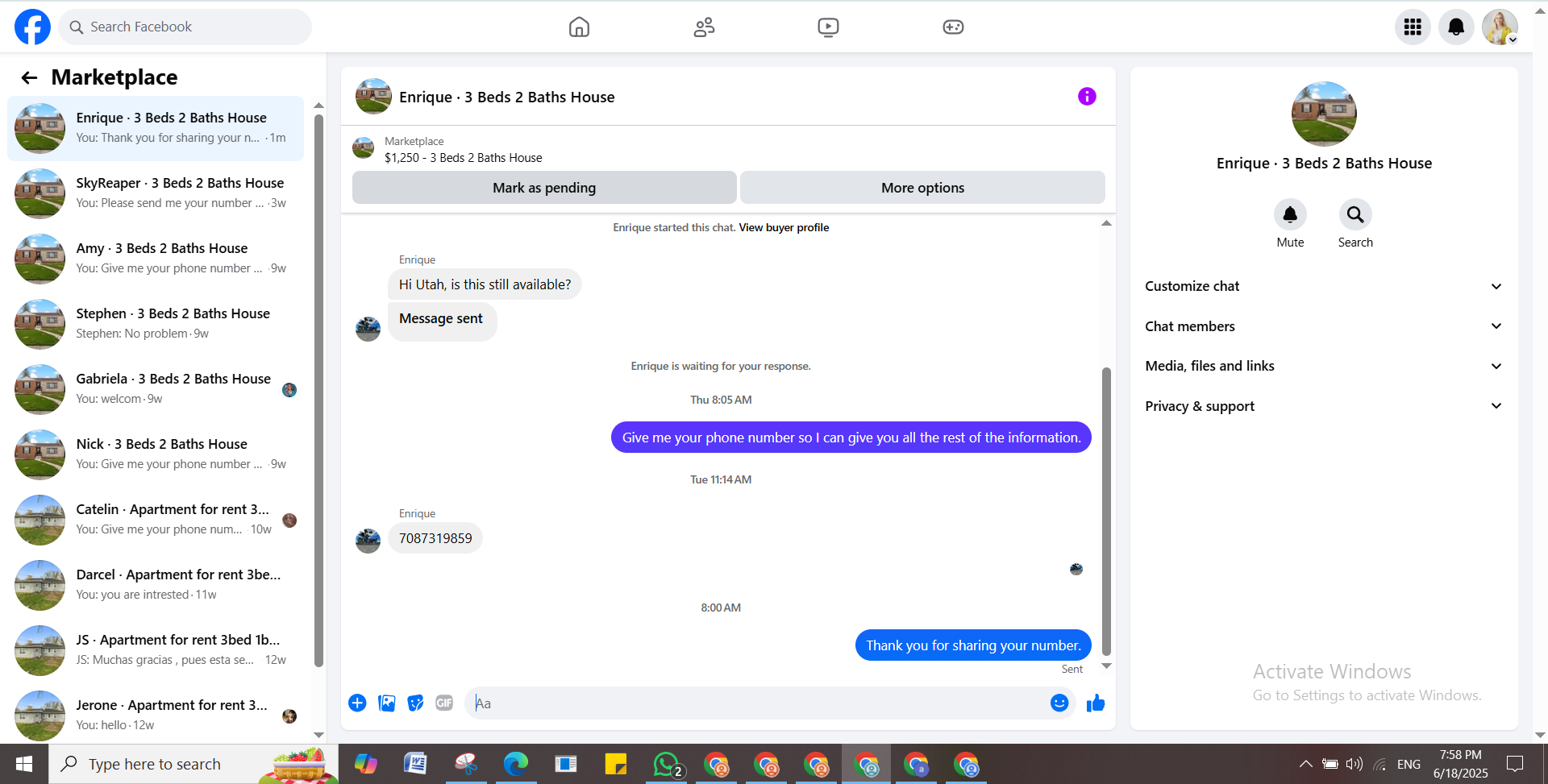Open the Amy conversation
The width and height of the screenshot is (1548, 784).
pyautogui.click(x=156, y=259)
